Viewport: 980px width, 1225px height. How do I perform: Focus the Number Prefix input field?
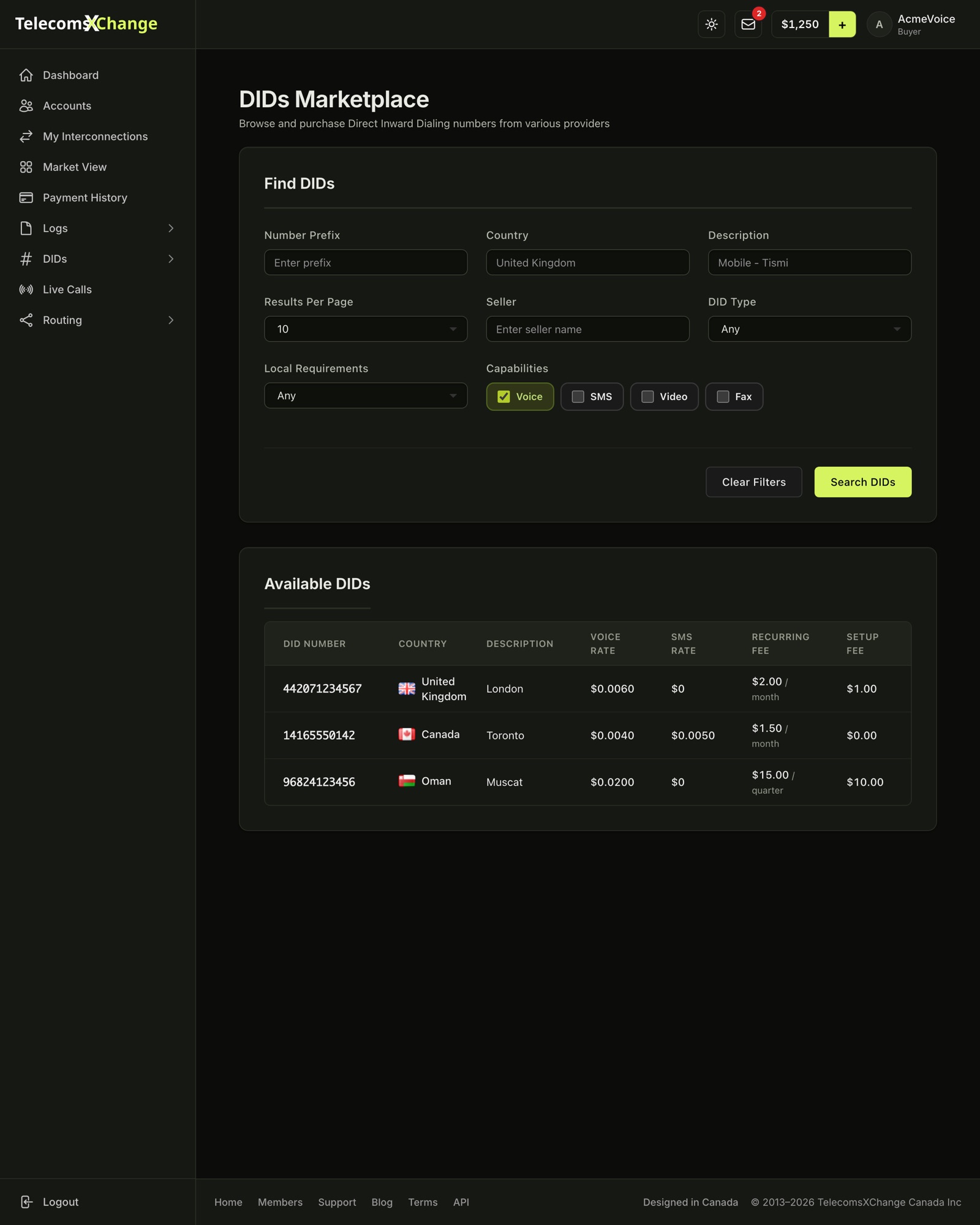pyautogui.click(x=366, y=262)
